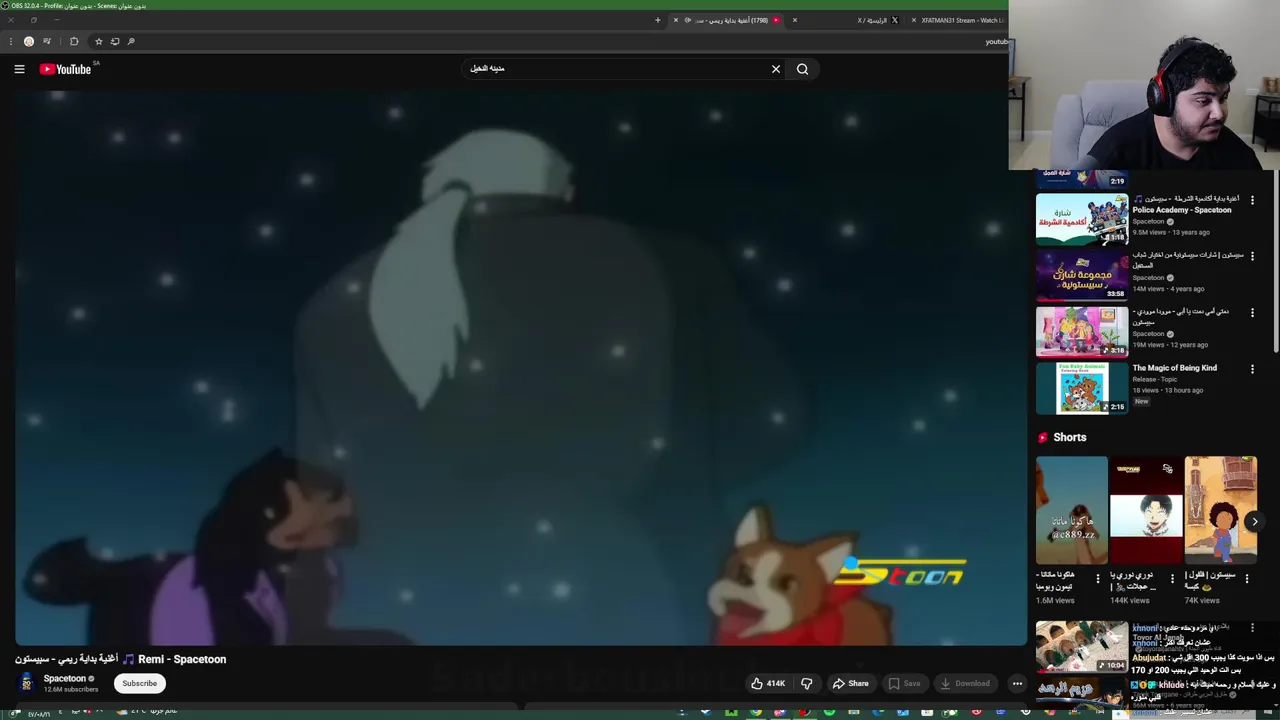The height and width of the screenshot is (720, 1280).
Task: Save the video to a playlist
Action: pos(904,684)
